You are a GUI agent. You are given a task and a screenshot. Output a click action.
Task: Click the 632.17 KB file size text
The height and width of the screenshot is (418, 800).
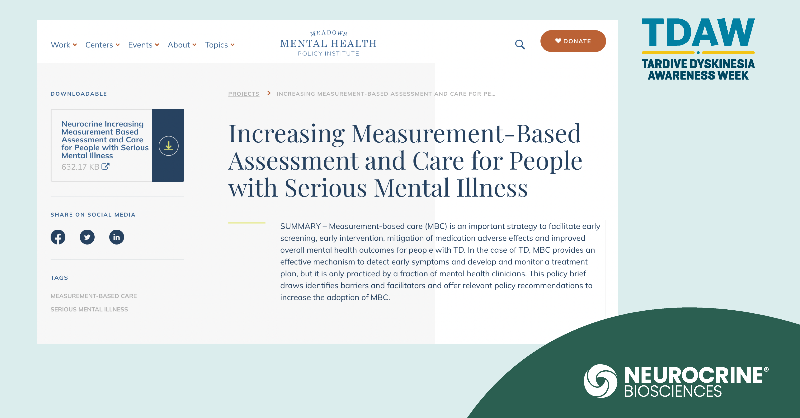click(x=80, y=167)
